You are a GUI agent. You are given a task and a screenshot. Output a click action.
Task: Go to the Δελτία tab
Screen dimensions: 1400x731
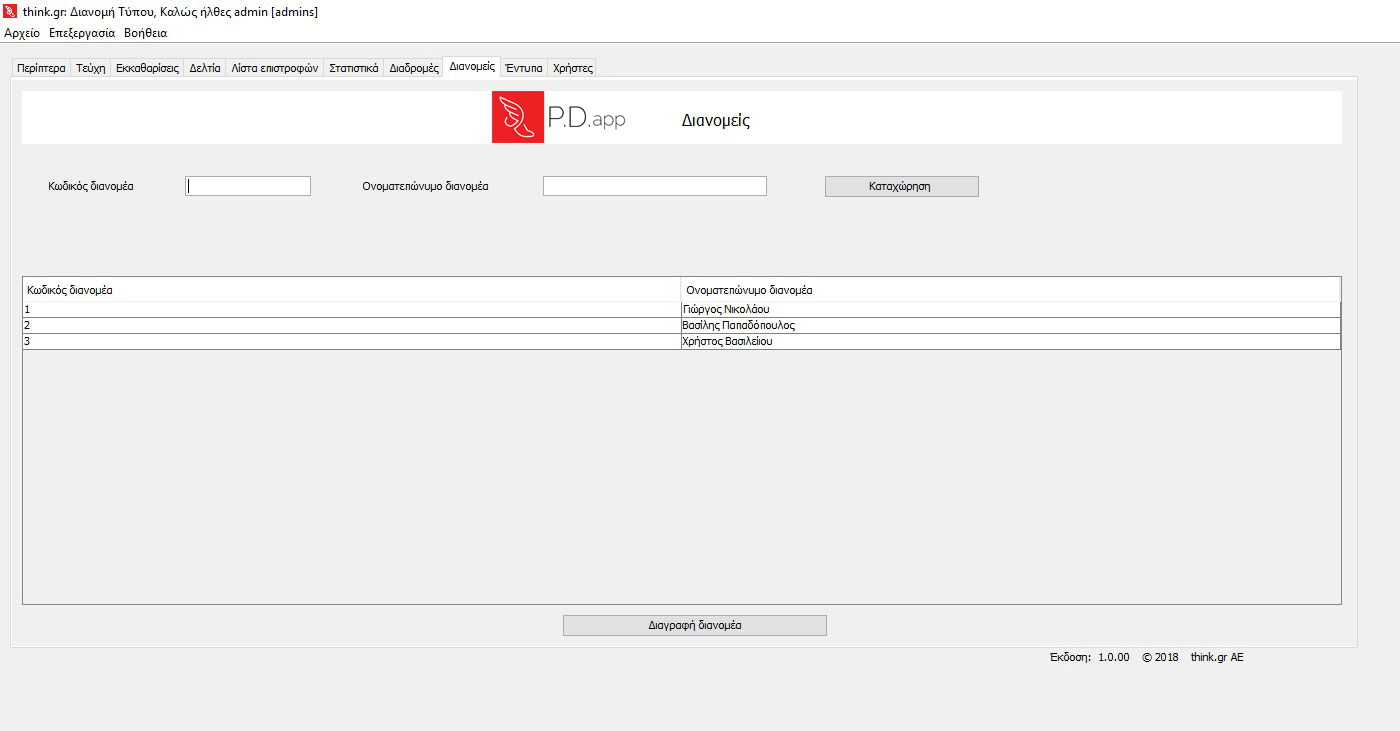click(205, 69)
